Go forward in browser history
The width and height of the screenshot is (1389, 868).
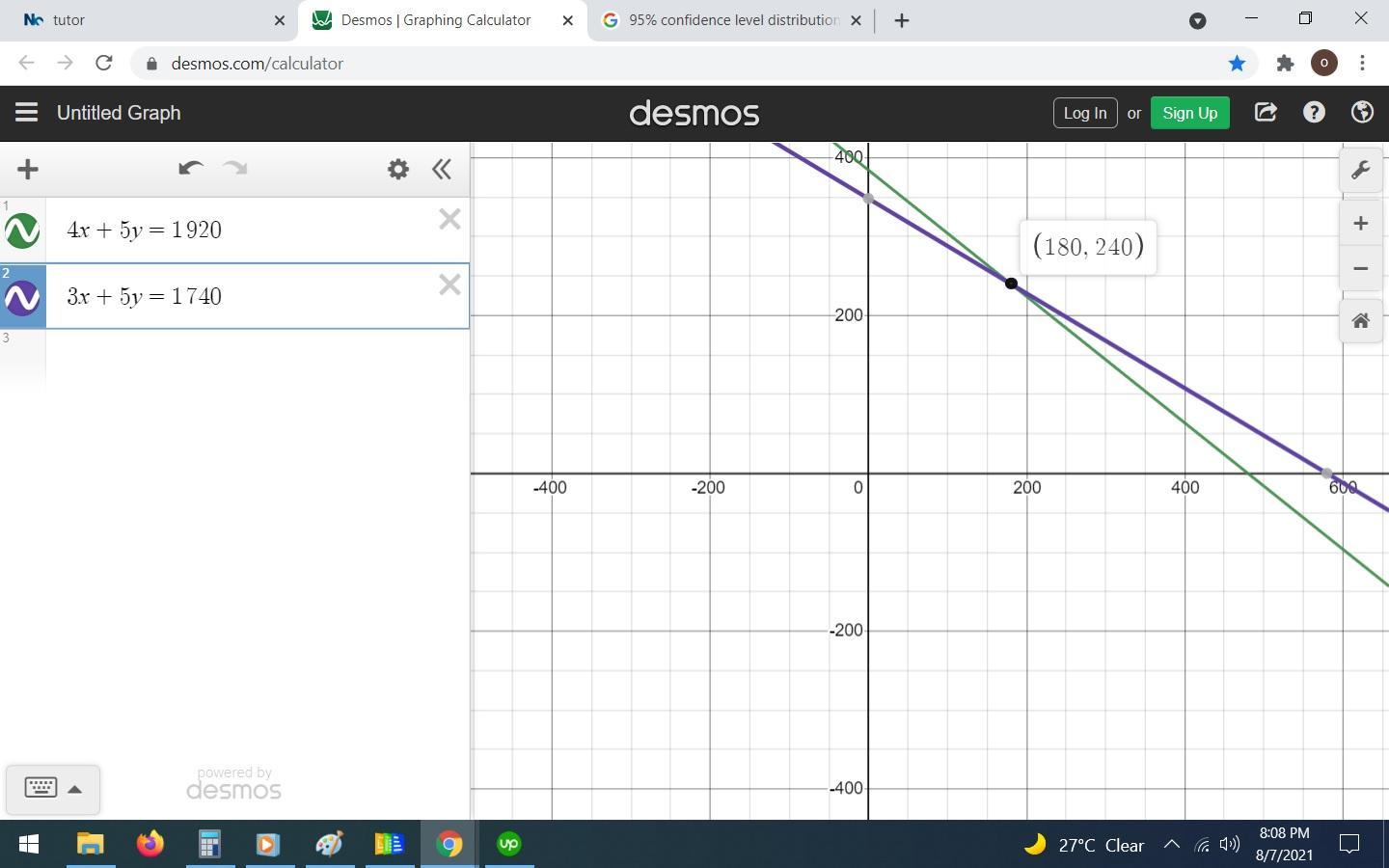point(65,64)
